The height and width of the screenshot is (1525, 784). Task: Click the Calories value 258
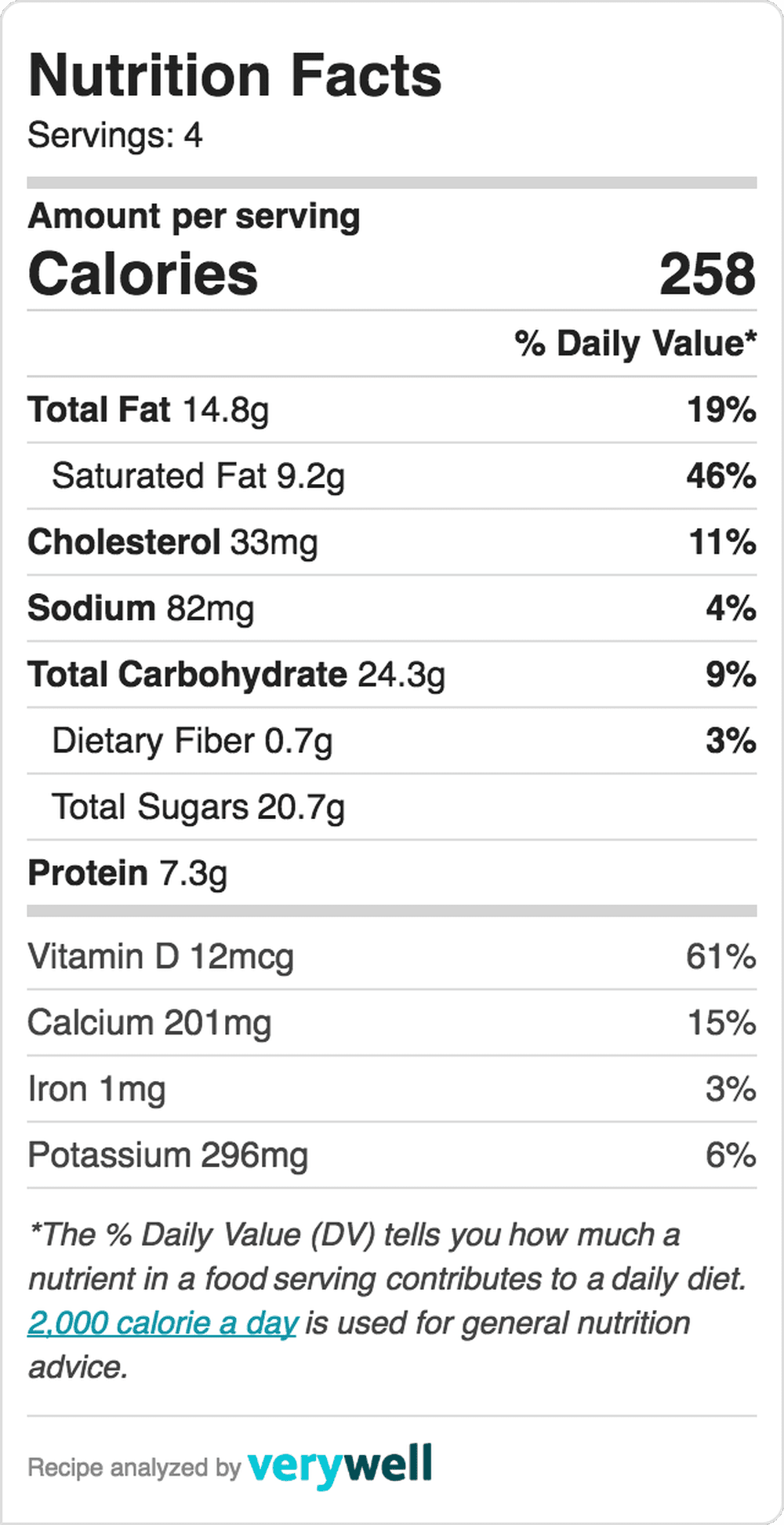tap(707, 275)
